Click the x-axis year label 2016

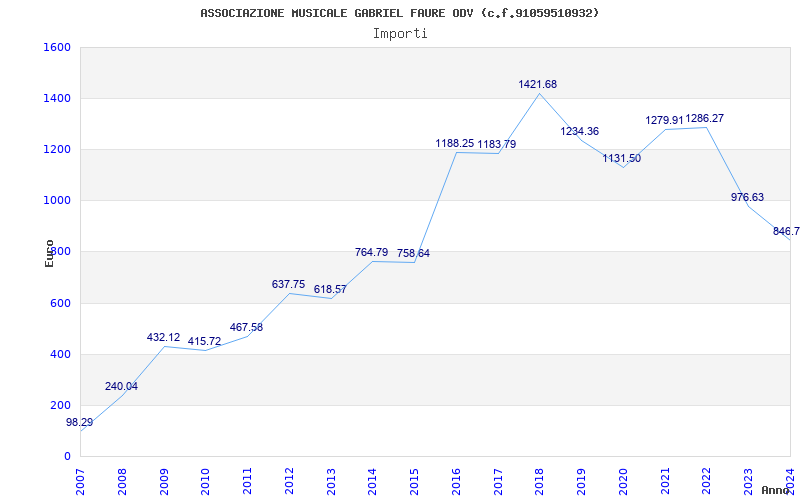[456, 482]
